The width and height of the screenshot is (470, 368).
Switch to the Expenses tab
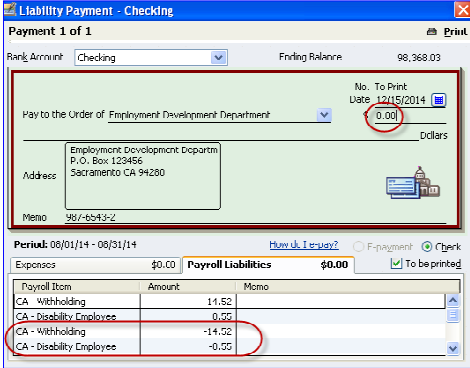point(95,265)
